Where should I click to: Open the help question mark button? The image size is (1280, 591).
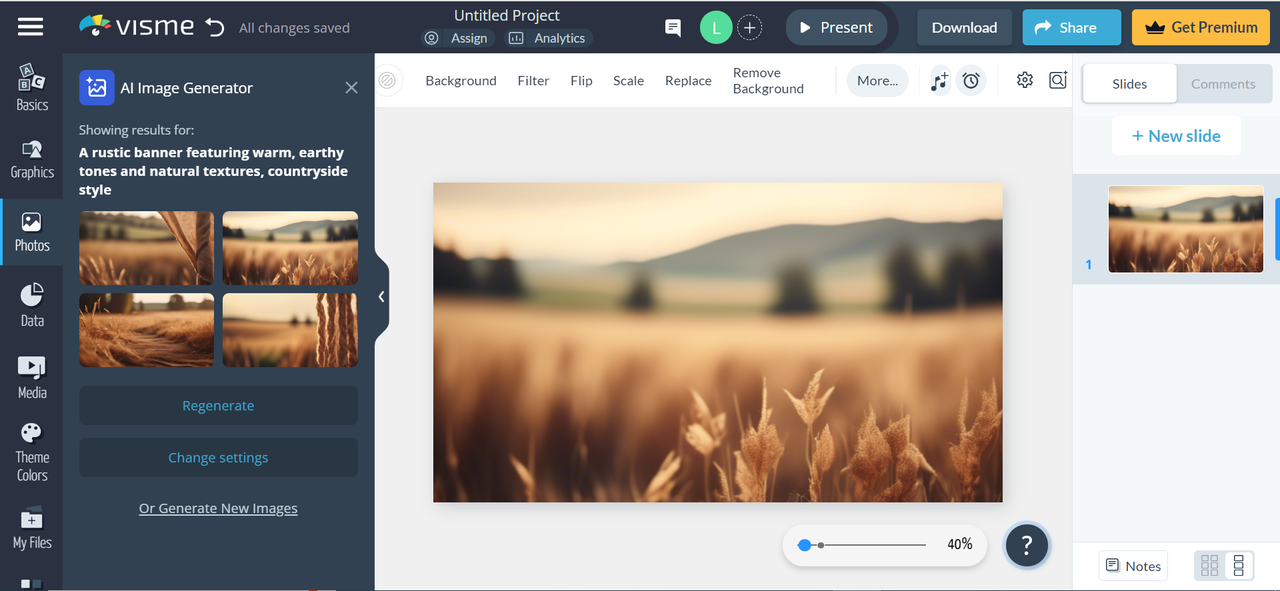pyautogui.click(x=1026, y=545)
